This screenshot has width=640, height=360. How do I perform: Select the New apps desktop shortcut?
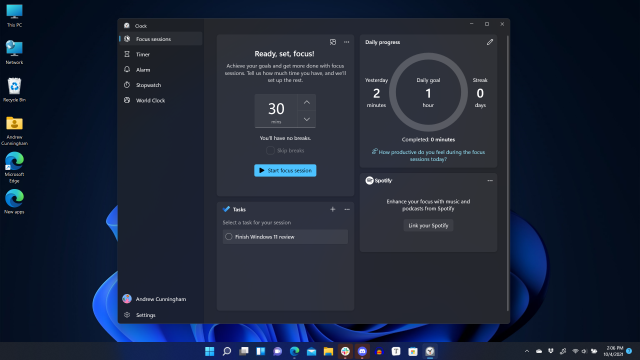[x=14, y=202]
